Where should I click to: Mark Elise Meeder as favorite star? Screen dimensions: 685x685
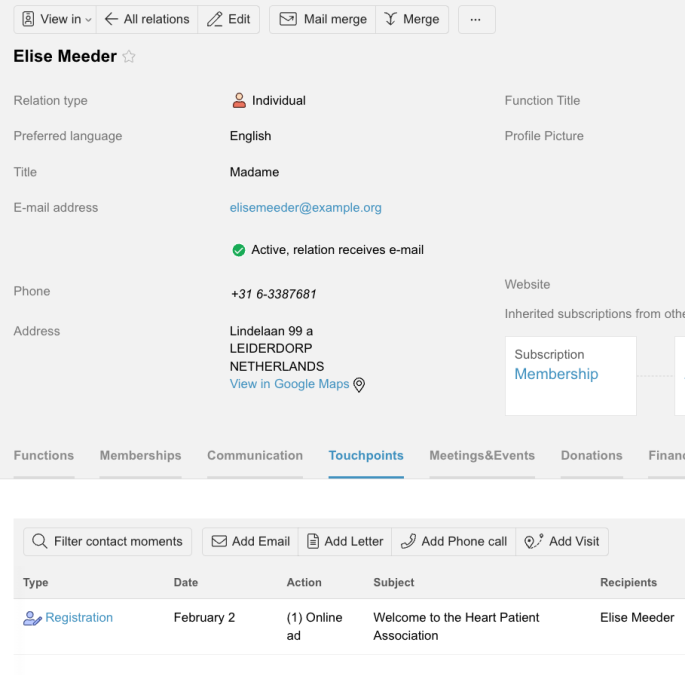[129, 56]
